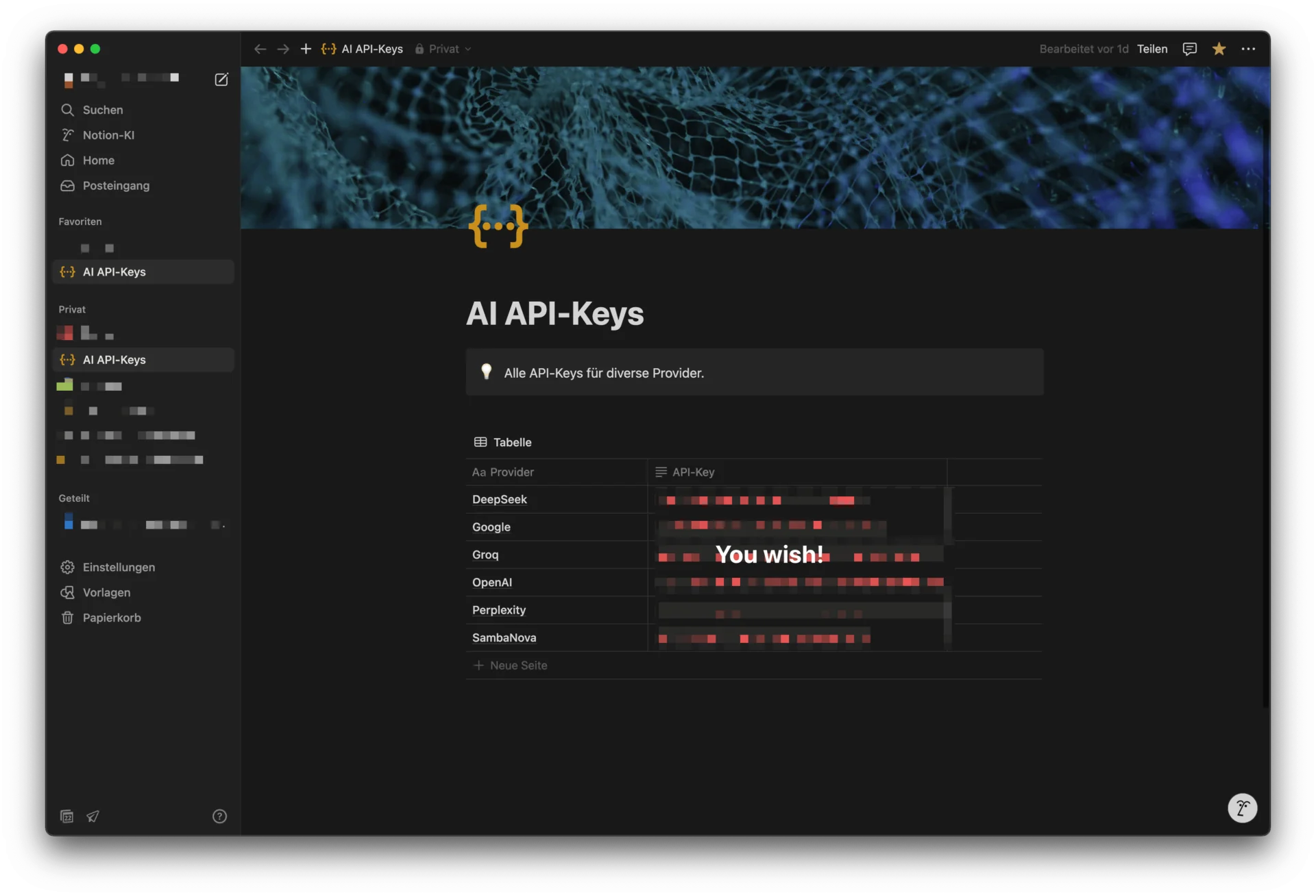Screen dimensions: 1316x896
Task: Open Suchen search in sidebar
Action: point(143,110)
